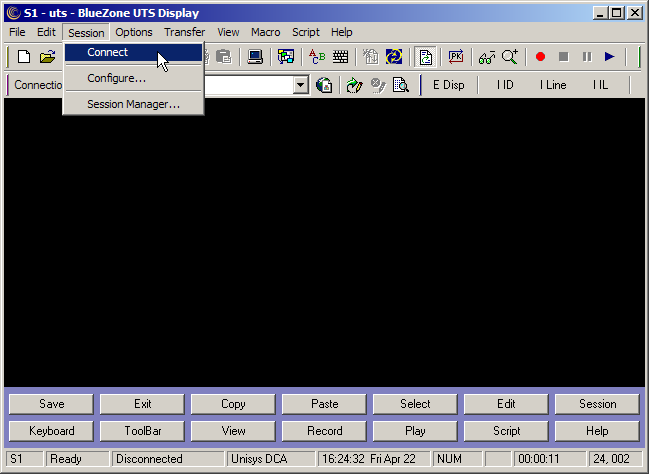Click the Disconnected status bar field
Screen dimensions: 649x474
point(168,459)
